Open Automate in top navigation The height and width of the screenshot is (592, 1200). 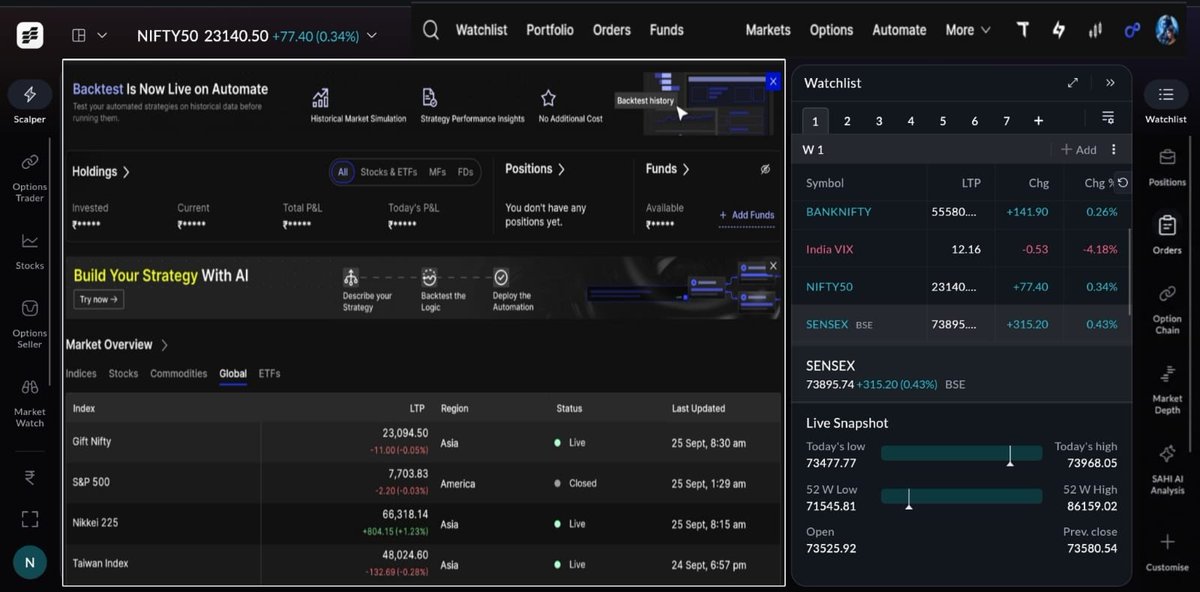point(899,30)
